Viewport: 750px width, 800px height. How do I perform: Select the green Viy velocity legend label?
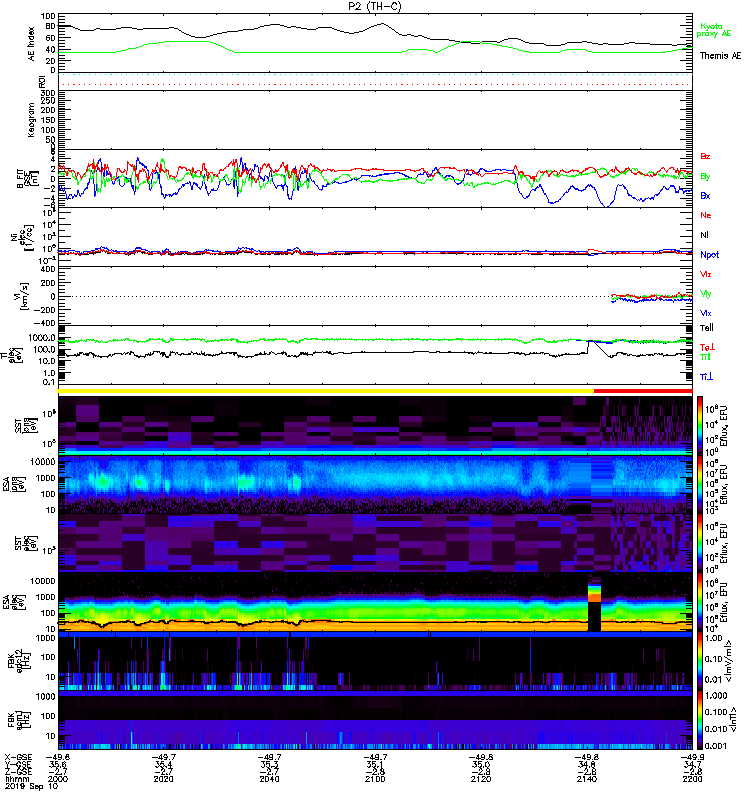706,293
